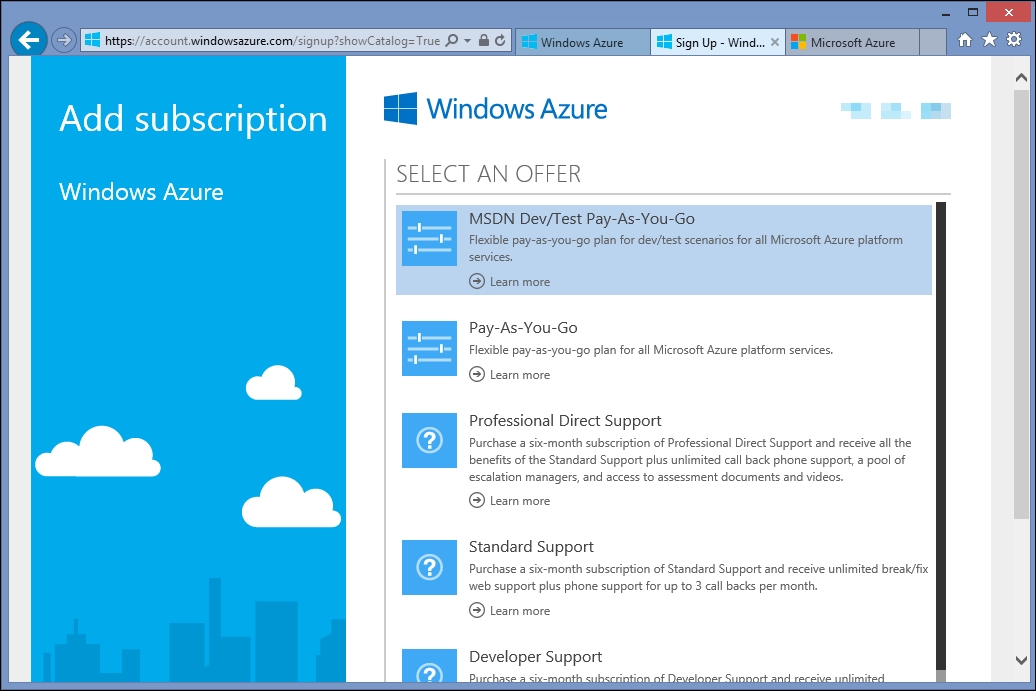The width and height of the screenshot is (1036, 691).
Task: Click the MSDN Dev/Test sliders icon
Action: point(429,239)
